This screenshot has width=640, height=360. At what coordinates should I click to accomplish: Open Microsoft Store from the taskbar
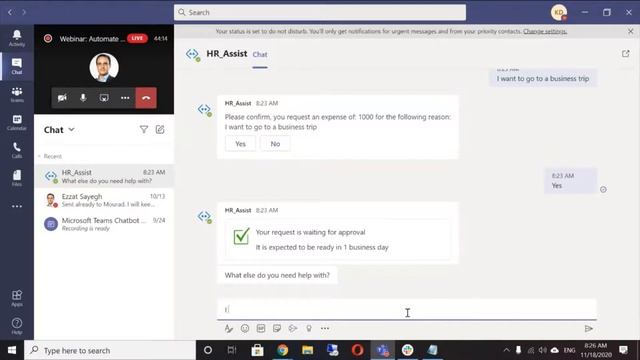click(257, 350)
